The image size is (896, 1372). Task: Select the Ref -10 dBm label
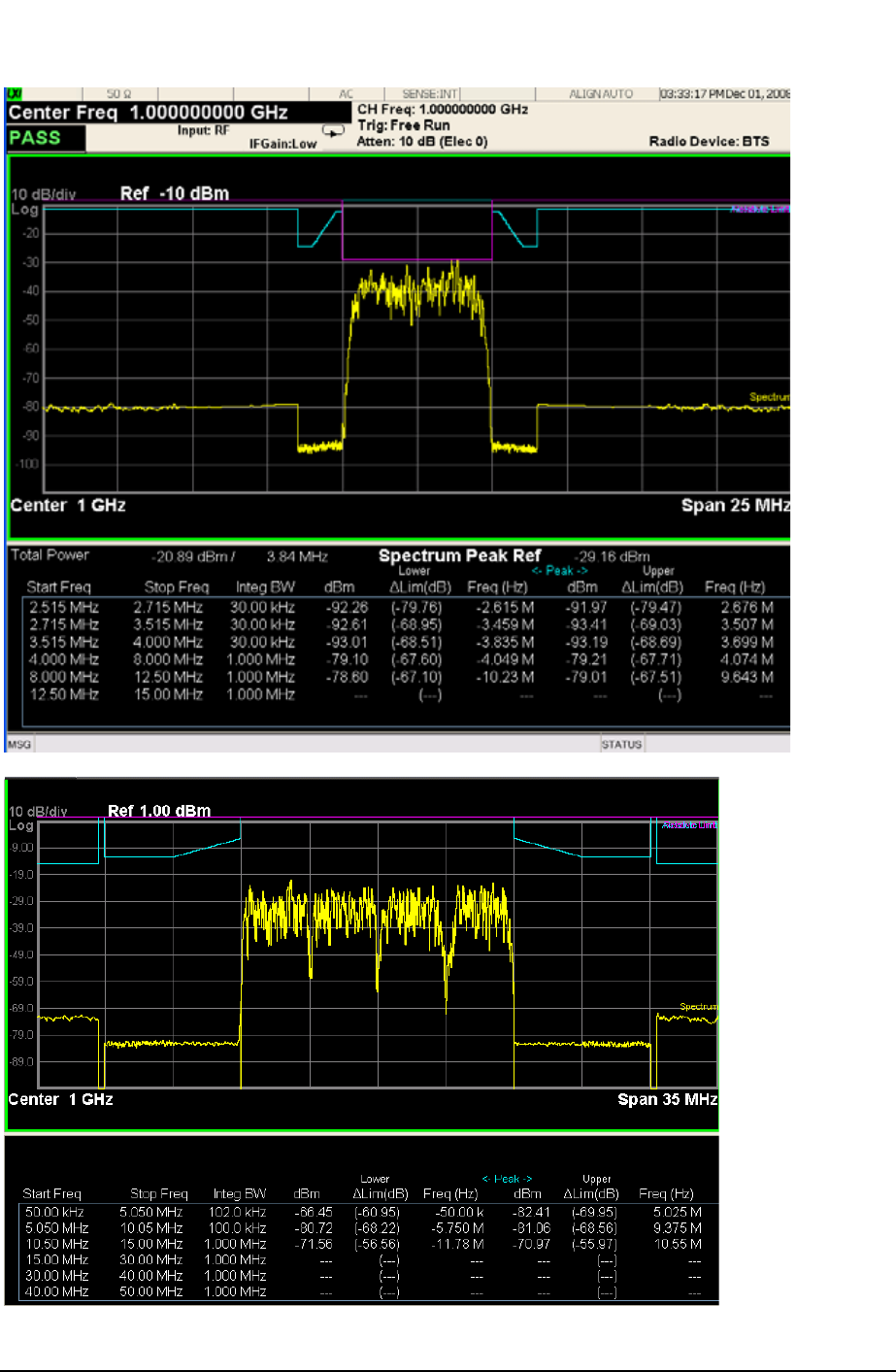click(175, 193)
